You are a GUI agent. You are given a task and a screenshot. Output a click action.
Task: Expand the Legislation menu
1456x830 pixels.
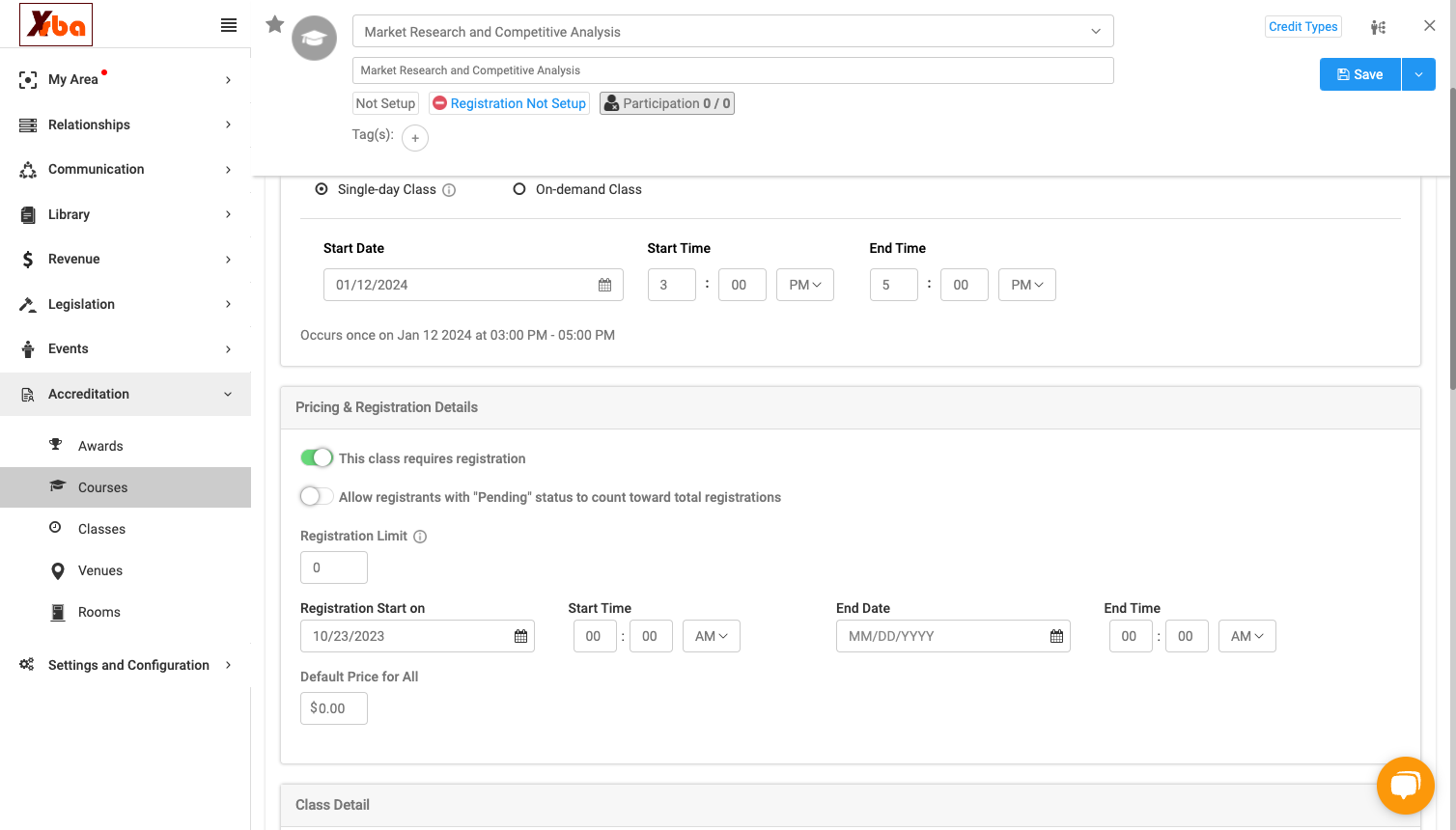click(126, 304)
